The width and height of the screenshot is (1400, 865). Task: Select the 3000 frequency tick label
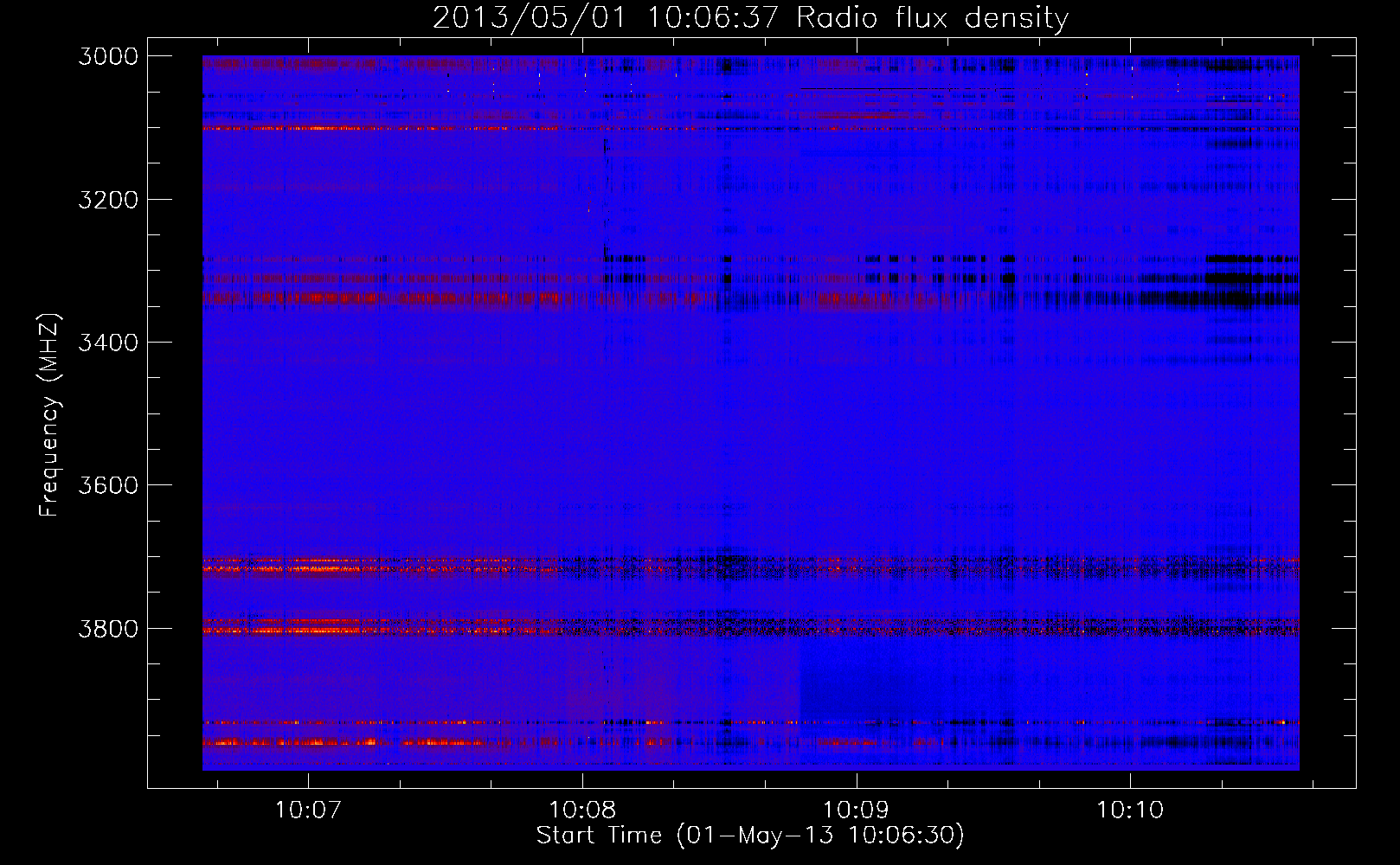point(108,56)
